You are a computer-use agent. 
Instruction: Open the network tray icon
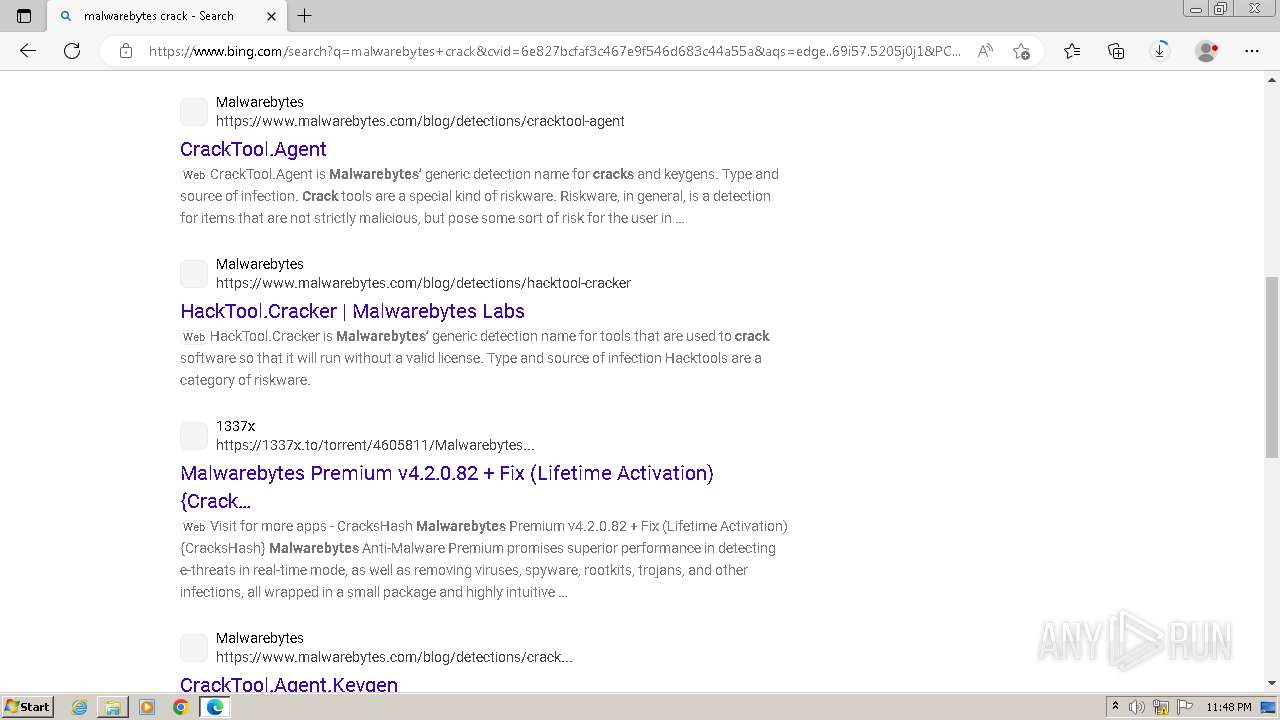[1161, 707]
